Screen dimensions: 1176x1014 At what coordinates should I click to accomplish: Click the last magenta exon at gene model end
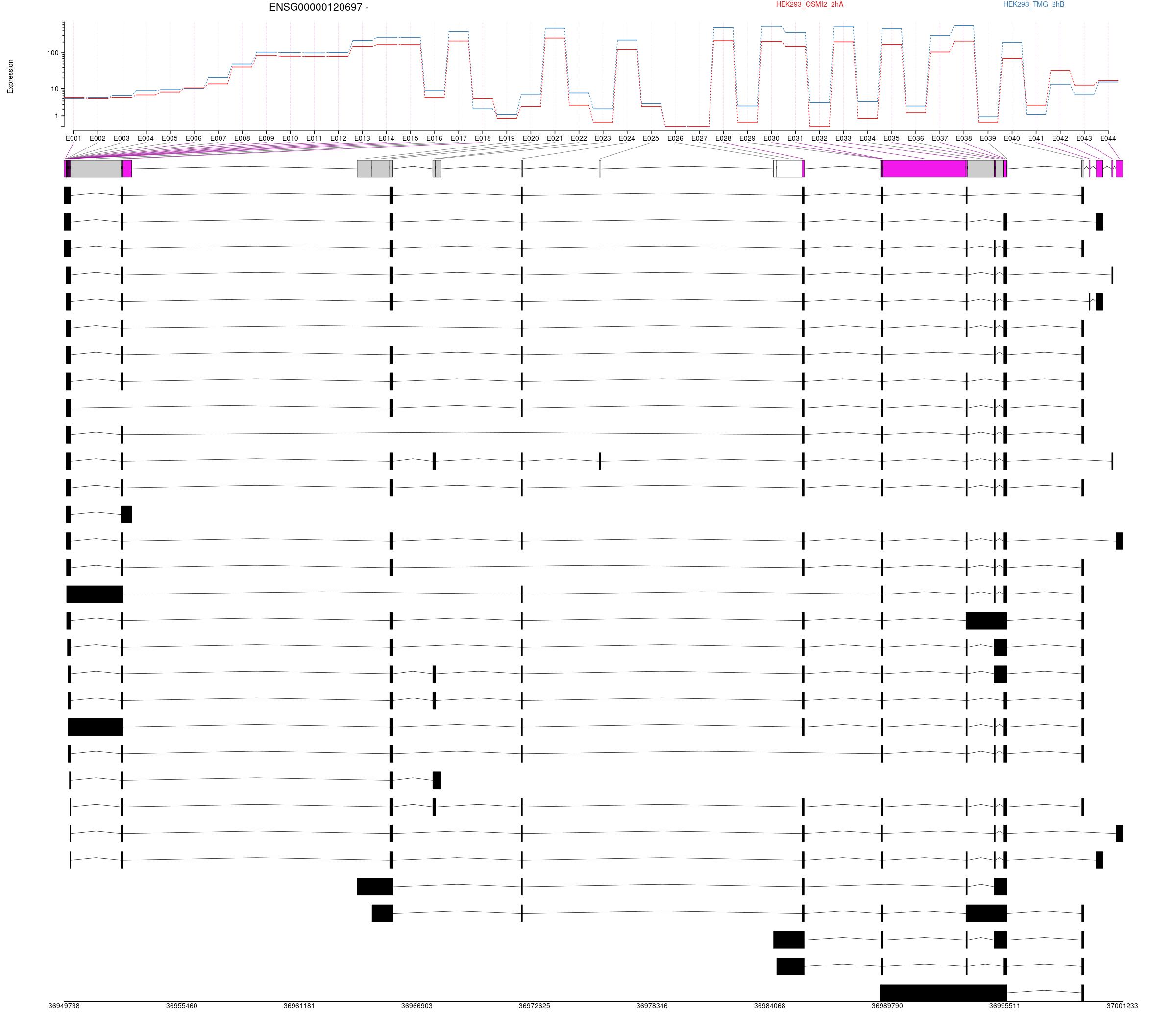pyautogui.click(x=1119, y=169)
